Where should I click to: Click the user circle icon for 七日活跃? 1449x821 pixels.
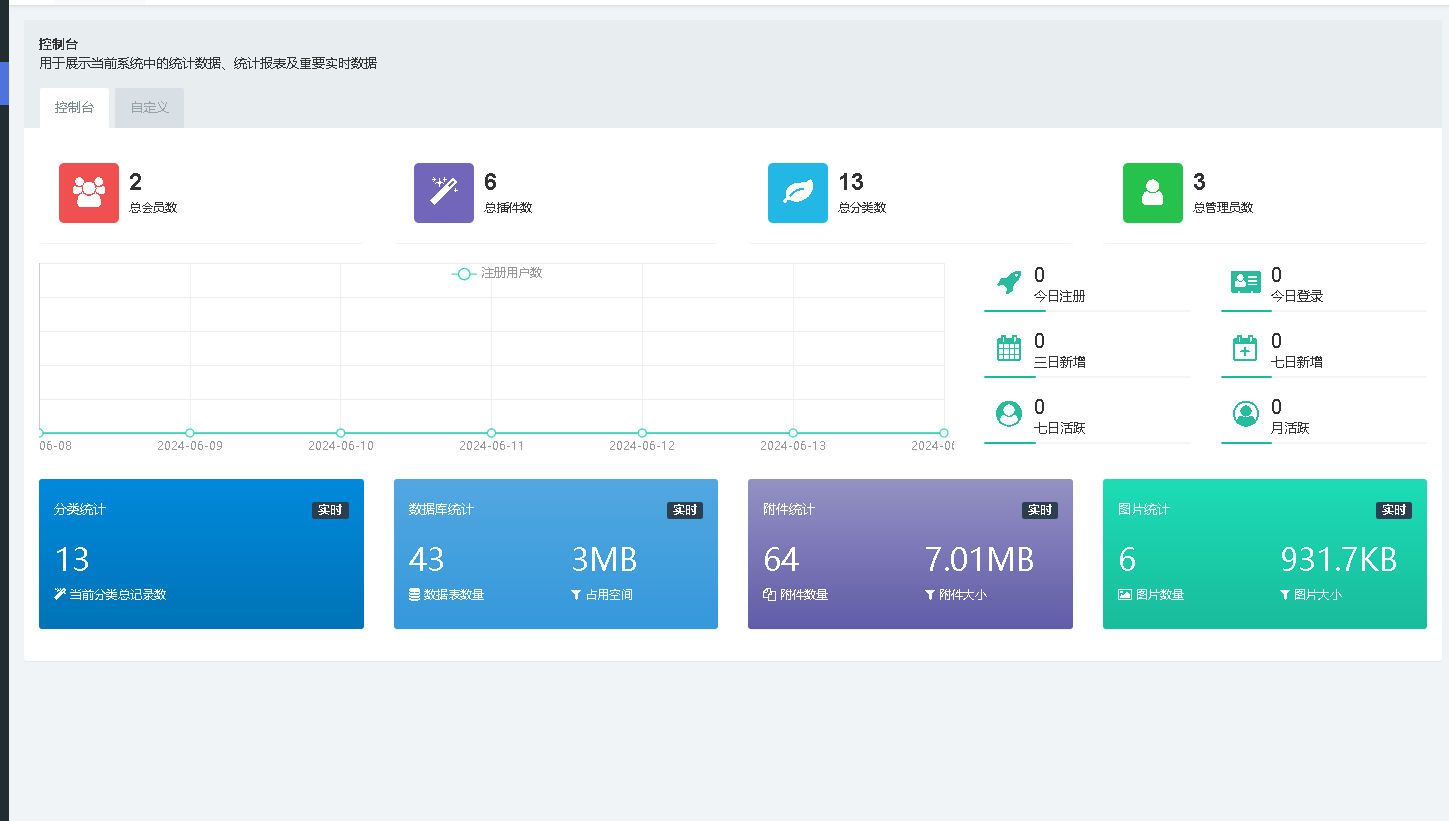pyautogui.click(x=1009, y=414)
